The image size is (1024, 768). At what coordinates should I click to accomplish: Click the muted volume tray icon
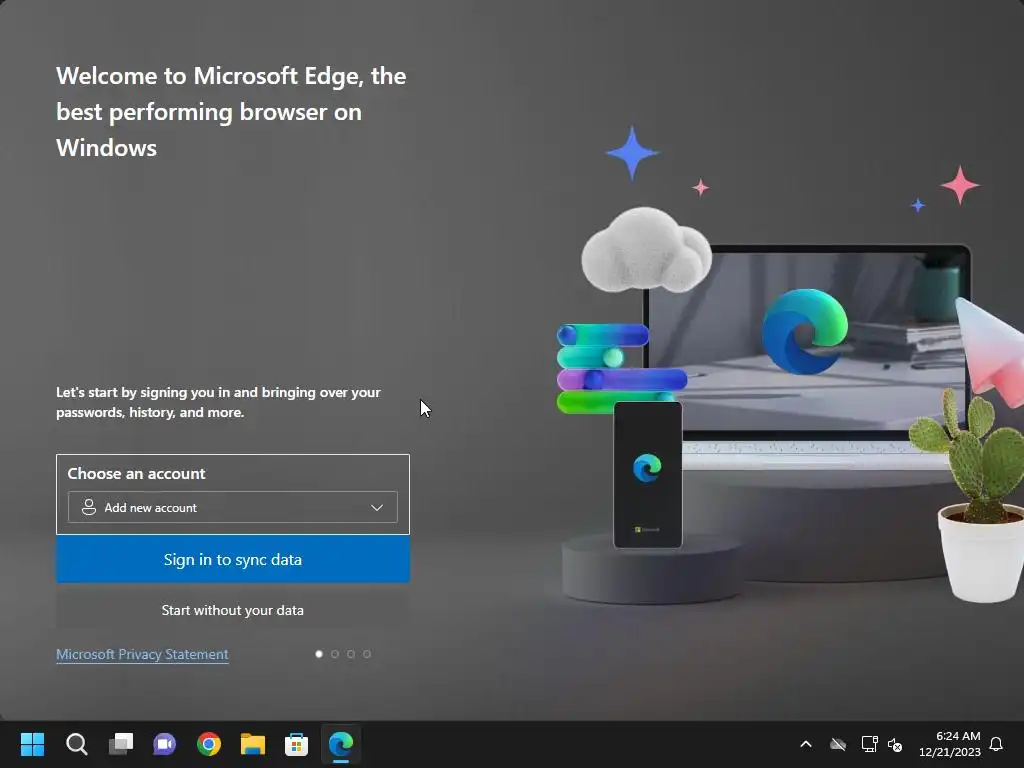tap(895, 744)
